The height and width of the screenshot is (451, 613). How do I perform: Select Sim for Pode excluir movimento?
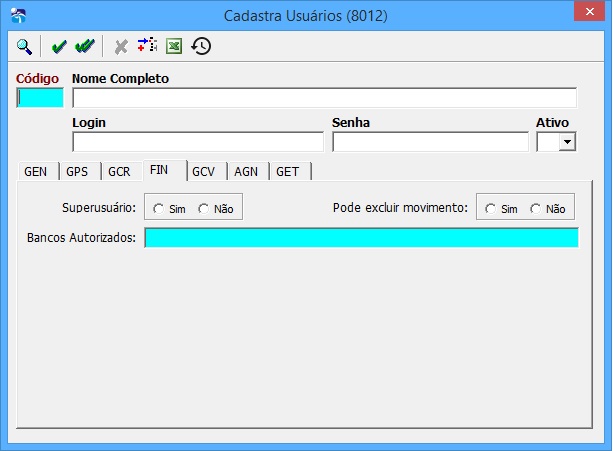click(x=490, y=209)
